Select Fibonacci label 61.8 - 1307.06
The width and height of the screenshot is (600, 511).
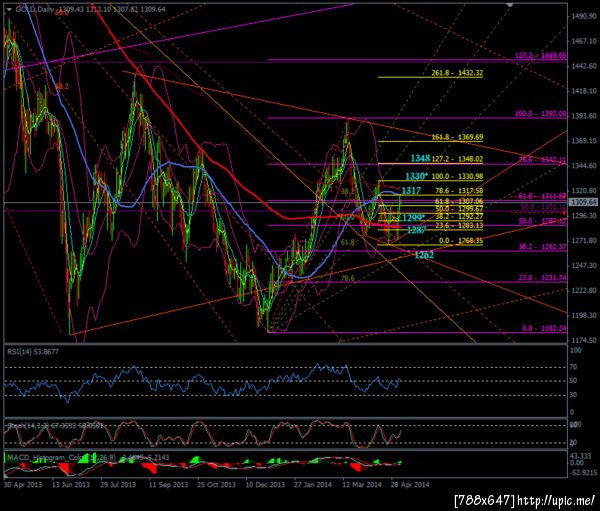(459, 201)
